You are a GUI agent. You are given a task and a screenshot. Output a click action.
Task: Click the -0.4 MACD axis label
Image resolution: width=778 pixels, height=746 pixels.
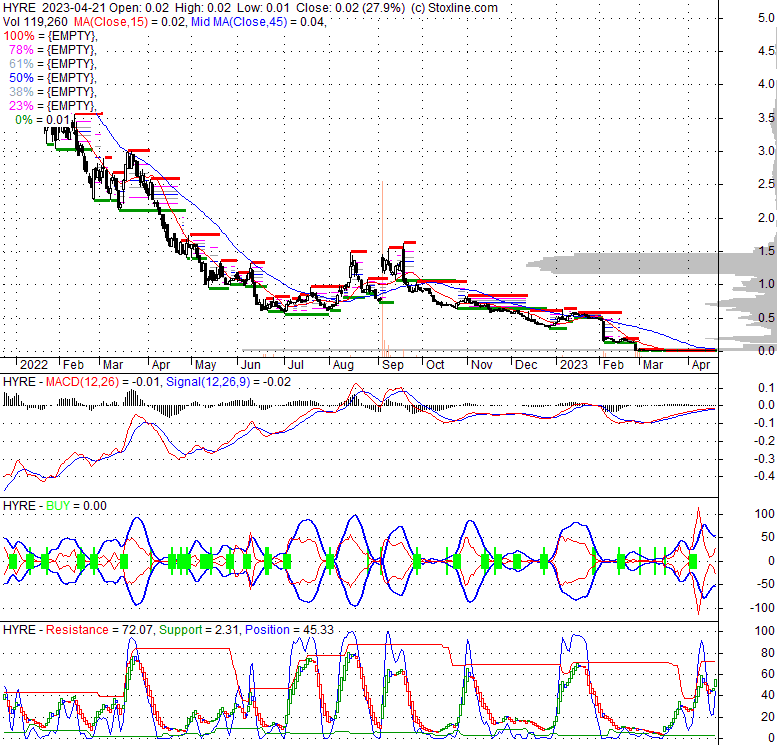click(x=764, y=476)
